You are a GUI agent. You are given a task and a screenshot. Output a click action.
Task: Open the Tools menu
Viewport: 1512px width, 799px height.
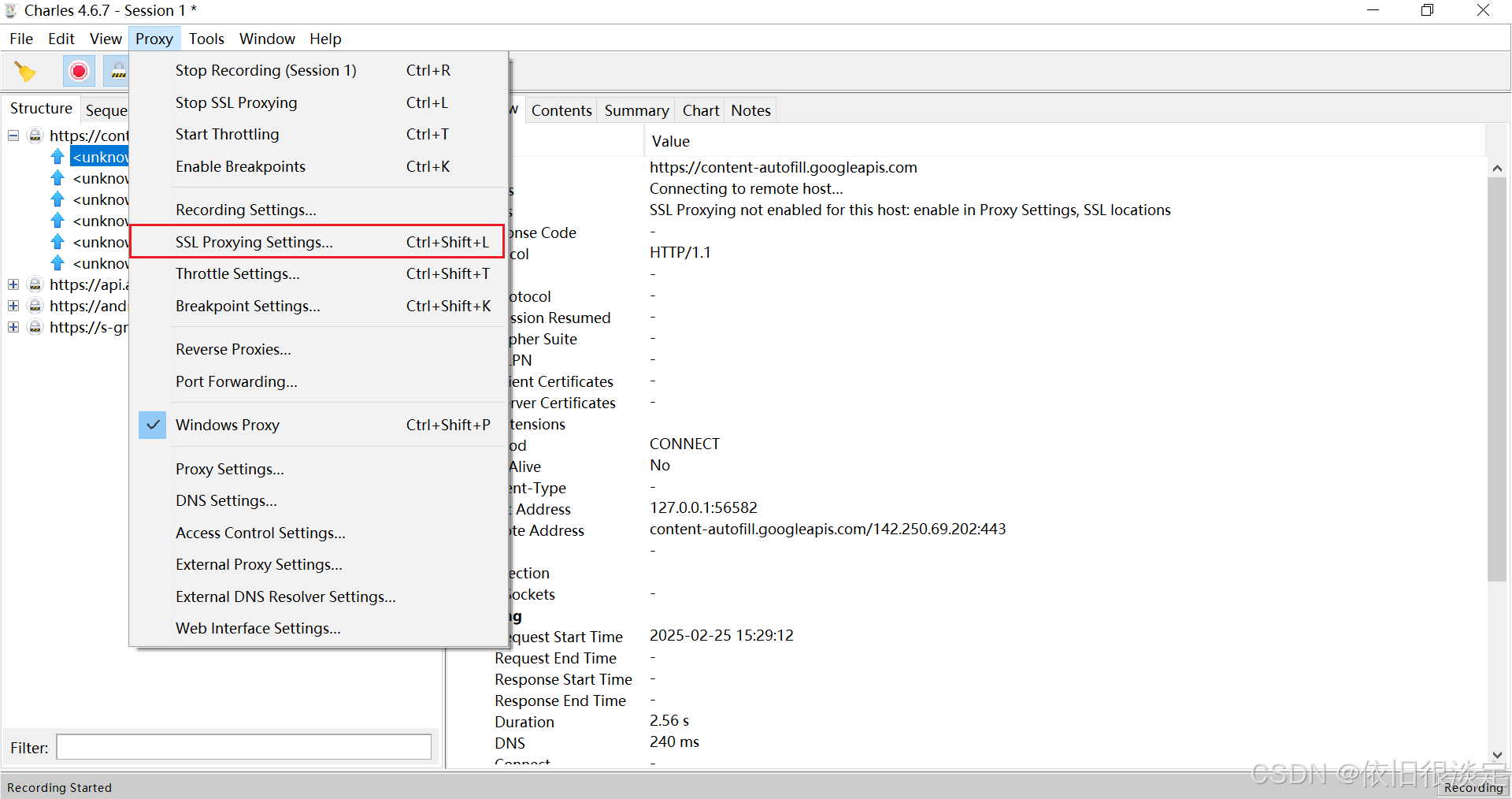(206, 39)
